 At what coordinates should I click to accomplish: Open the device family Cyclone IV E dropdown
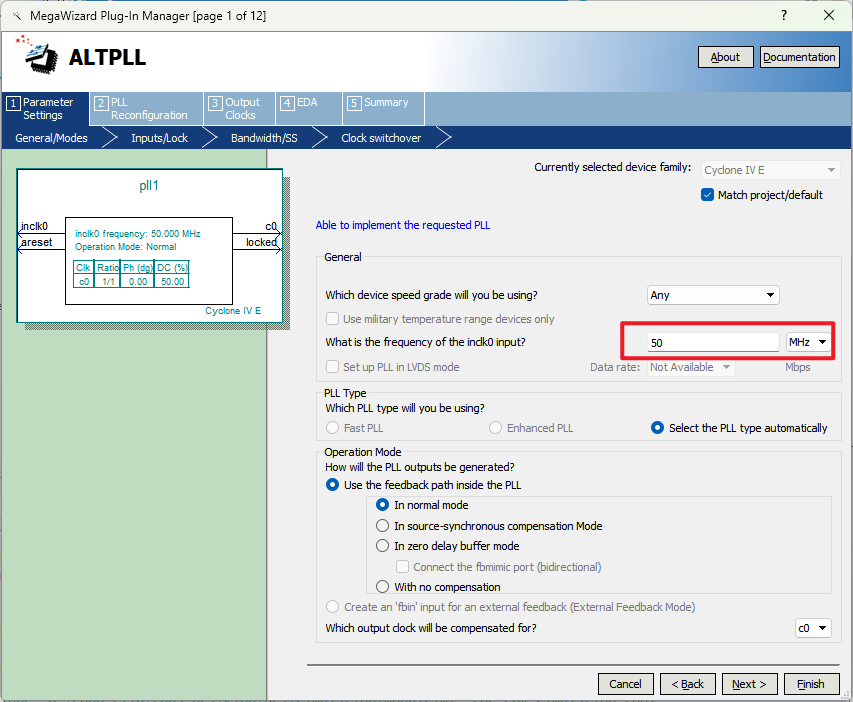click(770, 170)
